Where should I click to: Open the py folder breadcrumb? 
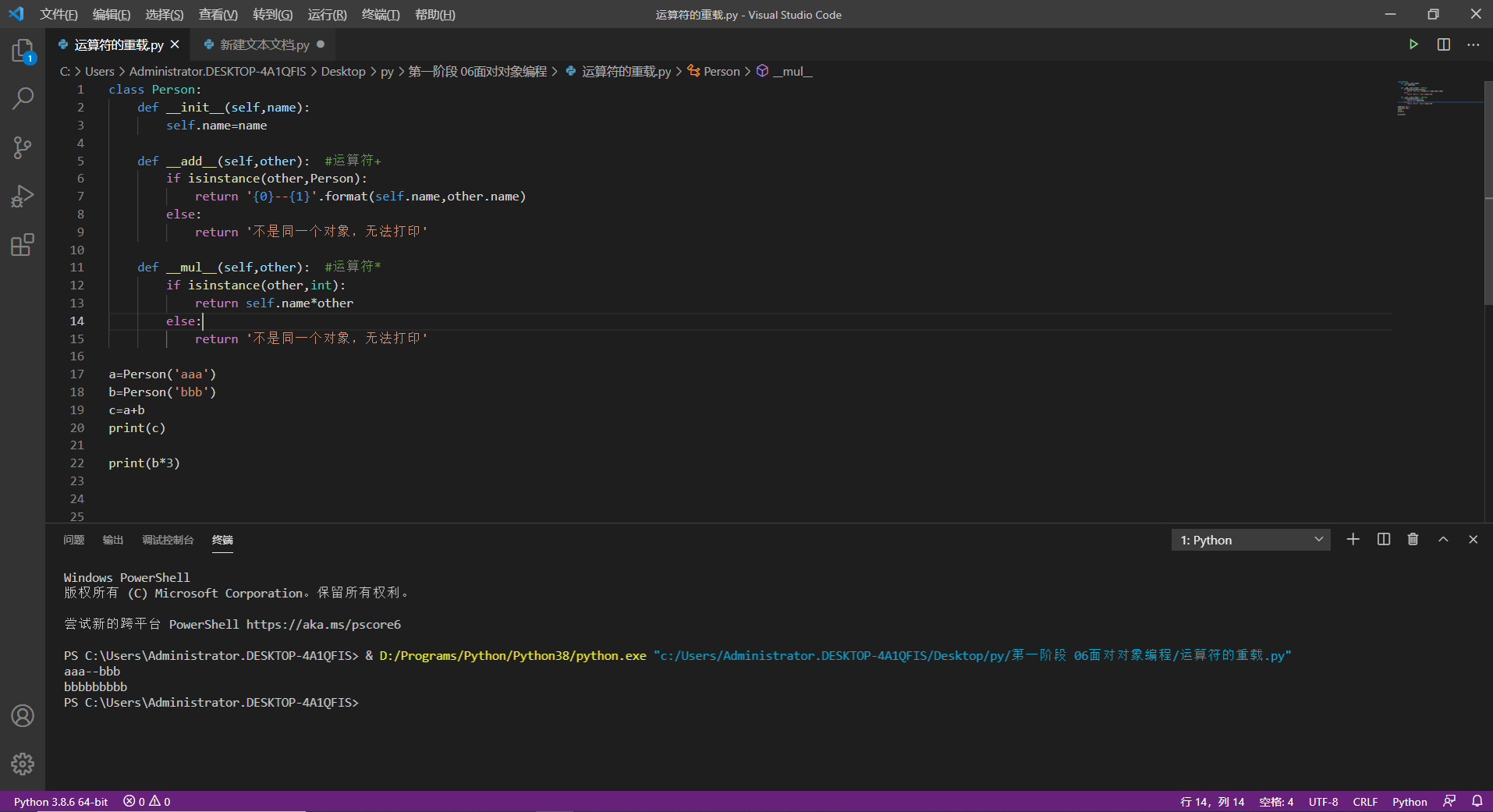387,71
